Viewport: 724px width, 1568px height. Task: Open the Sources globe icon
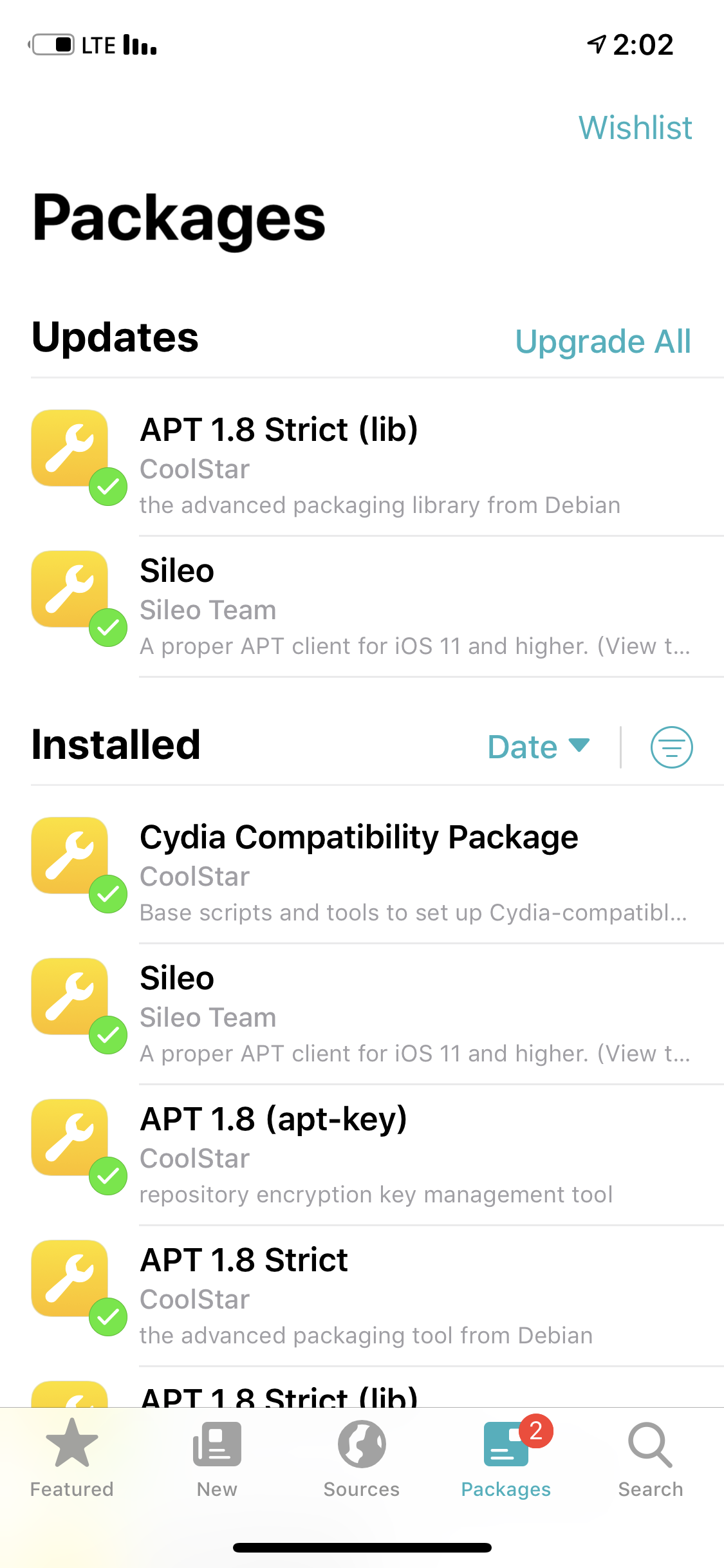[x=362, y=1444]
